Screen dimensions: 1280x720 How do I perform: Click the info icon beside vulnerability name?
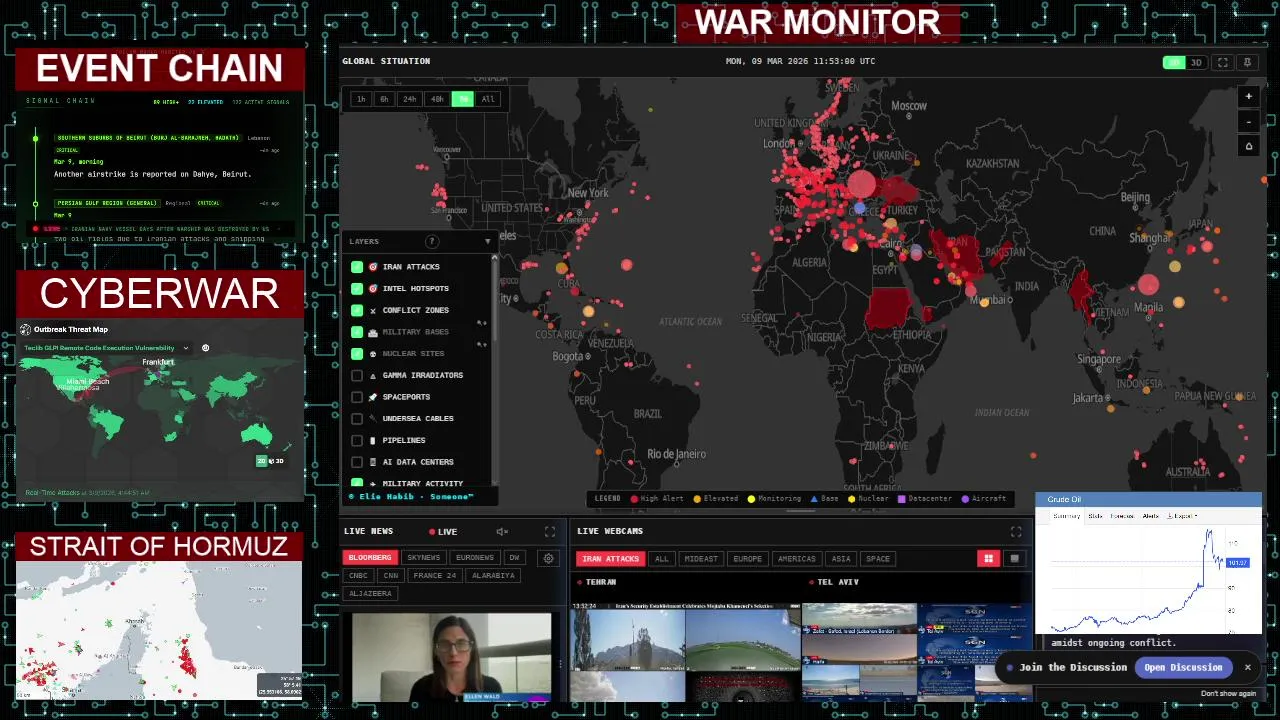click(x=205, y=348)
